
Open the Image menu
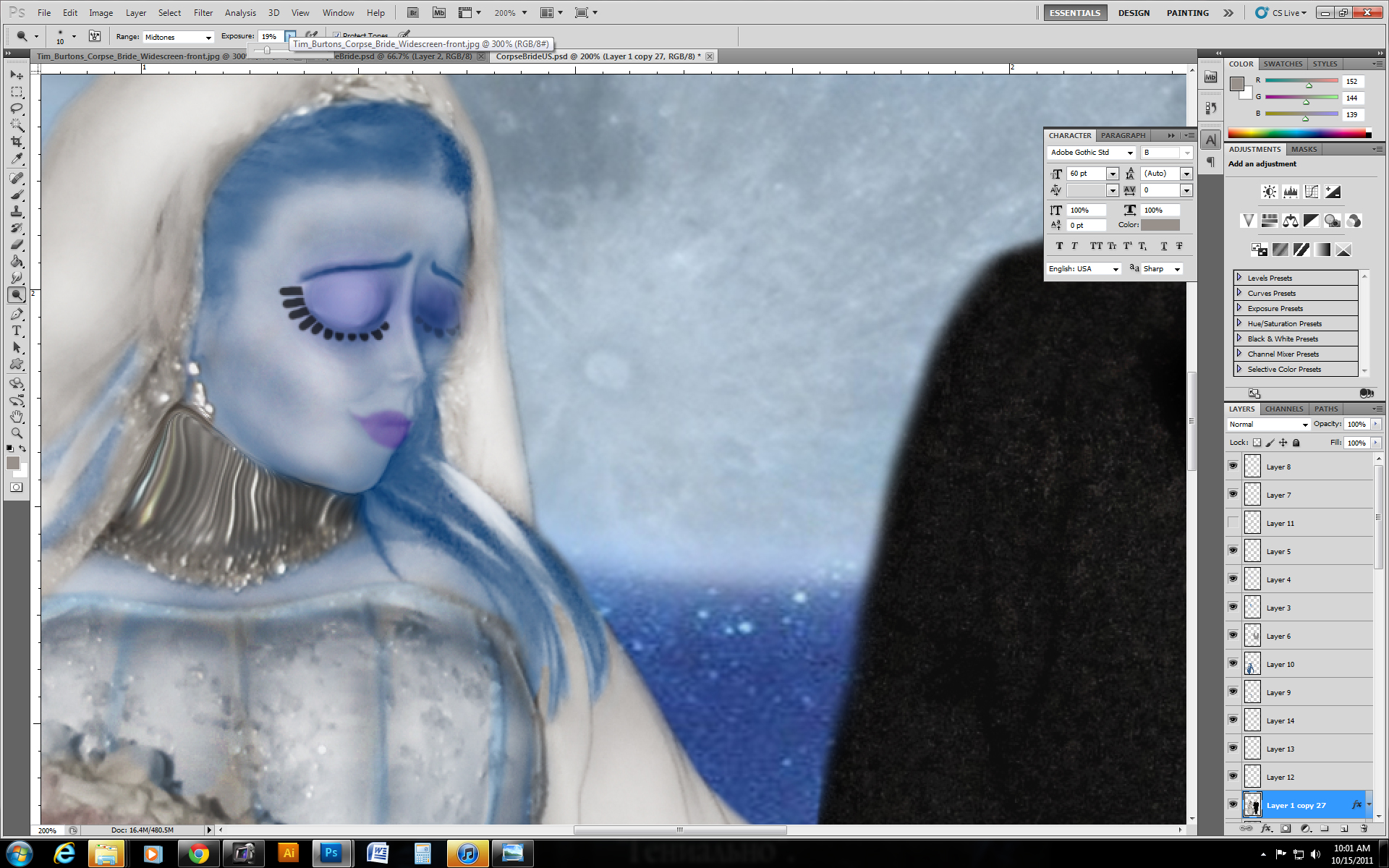pyautogui.click(x=101, y=13)
